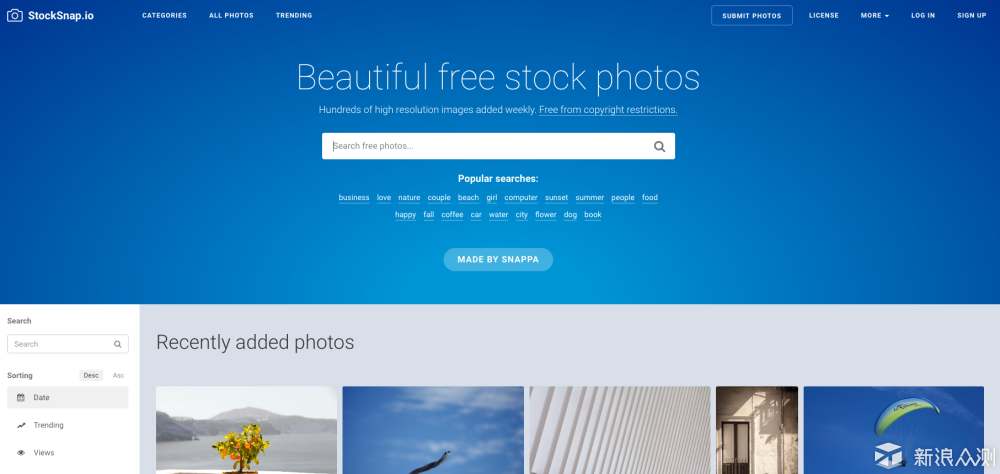The image size is (1000, 474).
Task: Open the orange tree photo thumbnail
Action: (246, 430)
